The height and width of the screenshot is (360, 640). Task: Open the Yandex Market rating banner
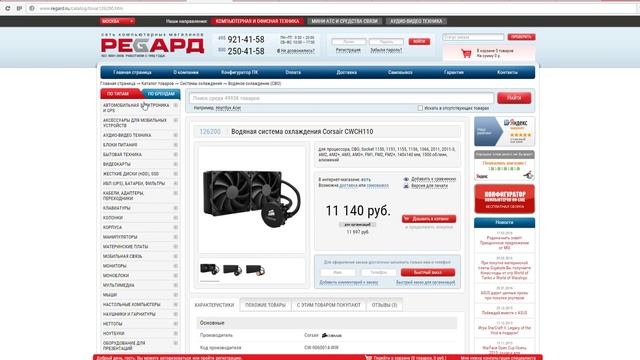[x=504, y=131]
